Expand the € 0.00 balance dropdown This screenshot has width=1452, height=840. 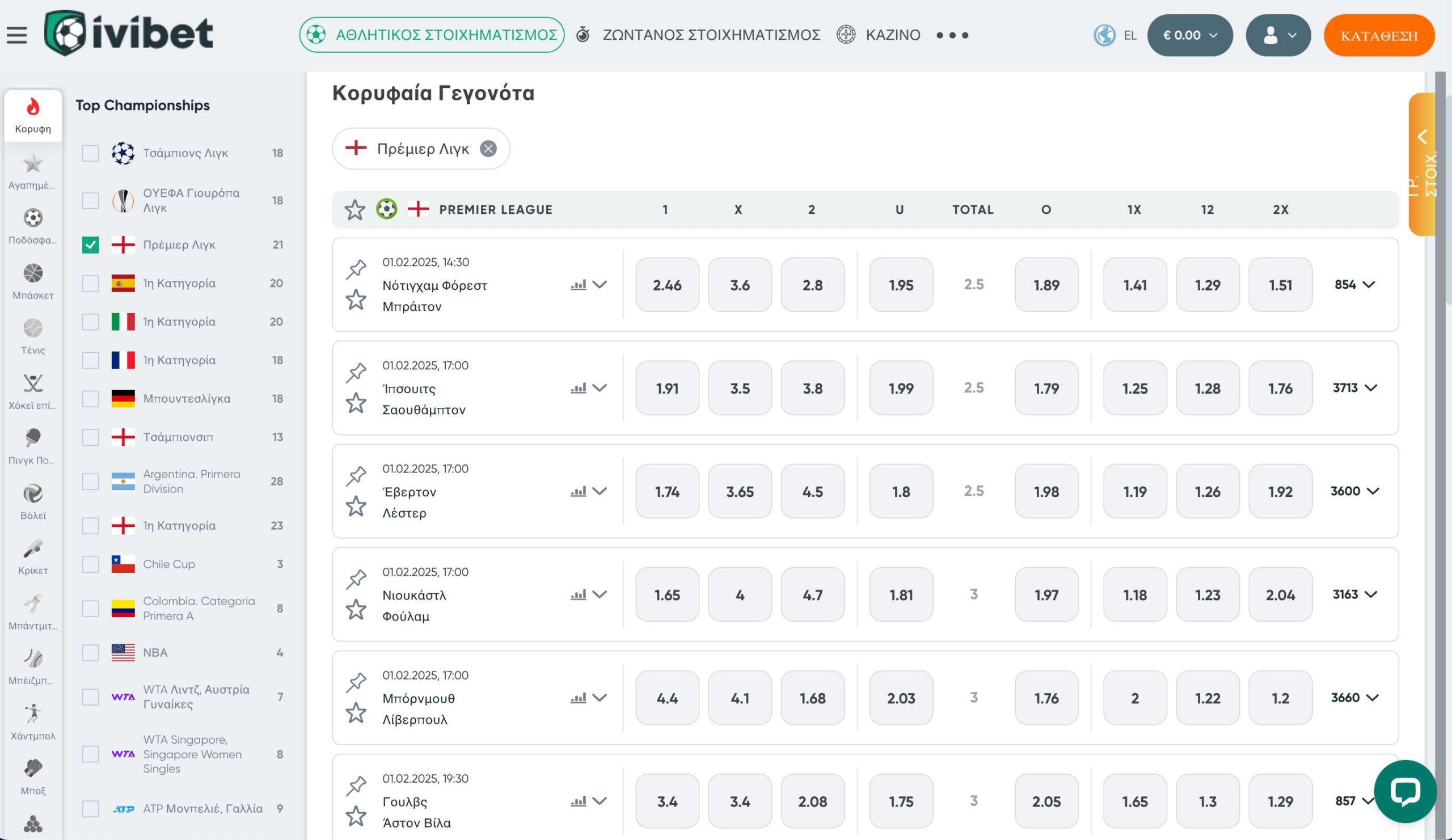coord(1190,35)
